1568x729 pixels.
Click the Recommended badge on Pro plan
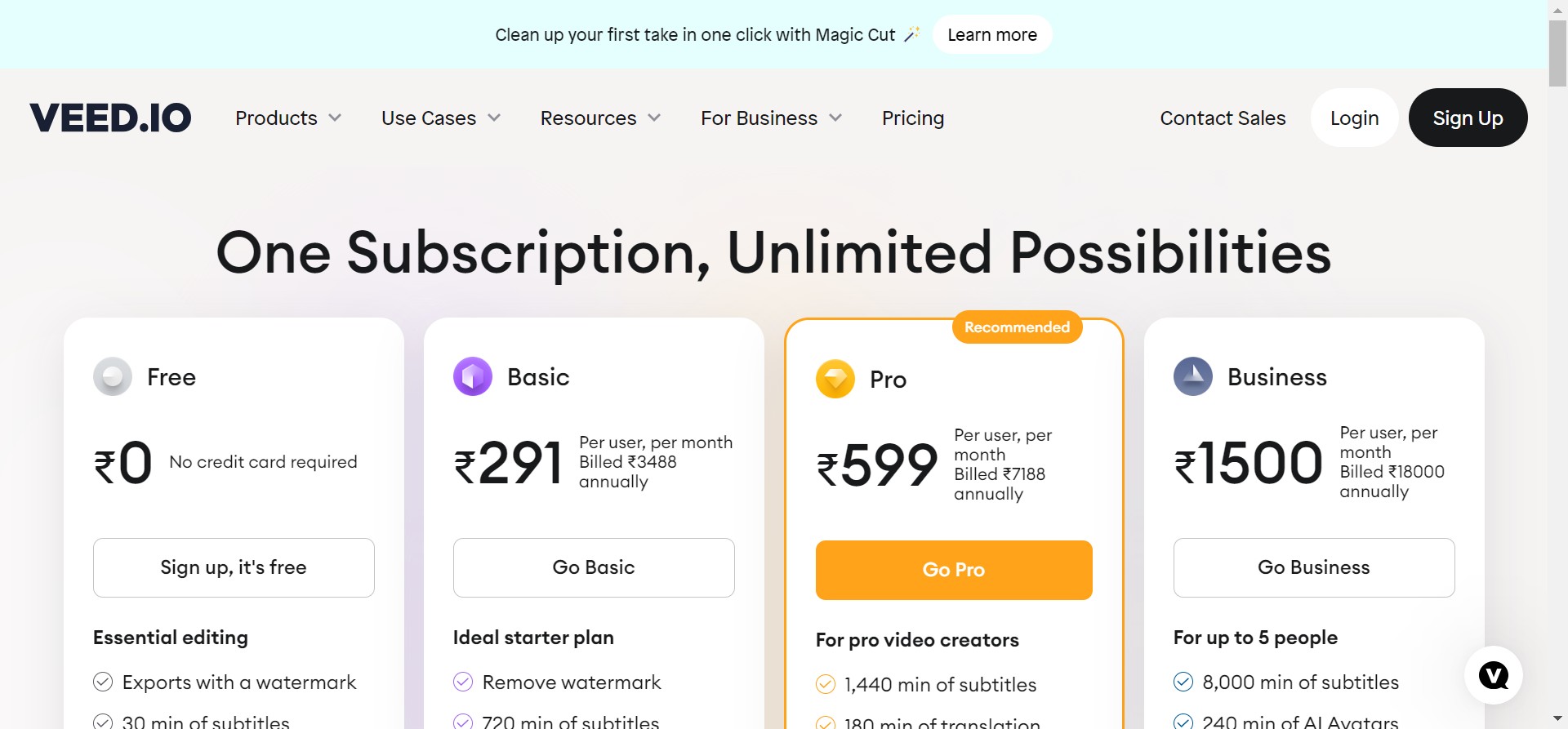(1017, 327)
